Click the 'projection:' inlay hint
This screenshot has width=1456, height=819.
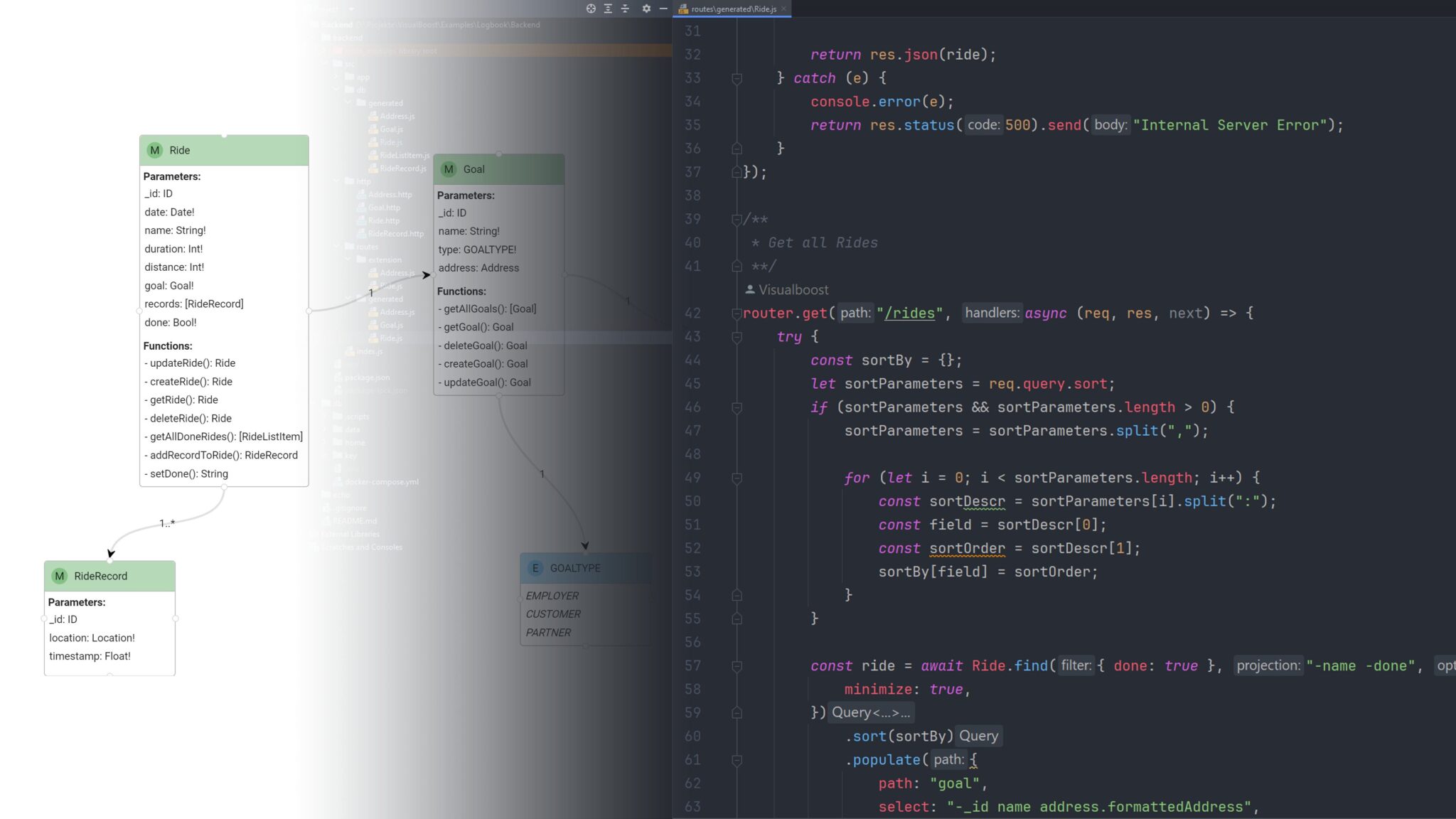coord(1268,665)
